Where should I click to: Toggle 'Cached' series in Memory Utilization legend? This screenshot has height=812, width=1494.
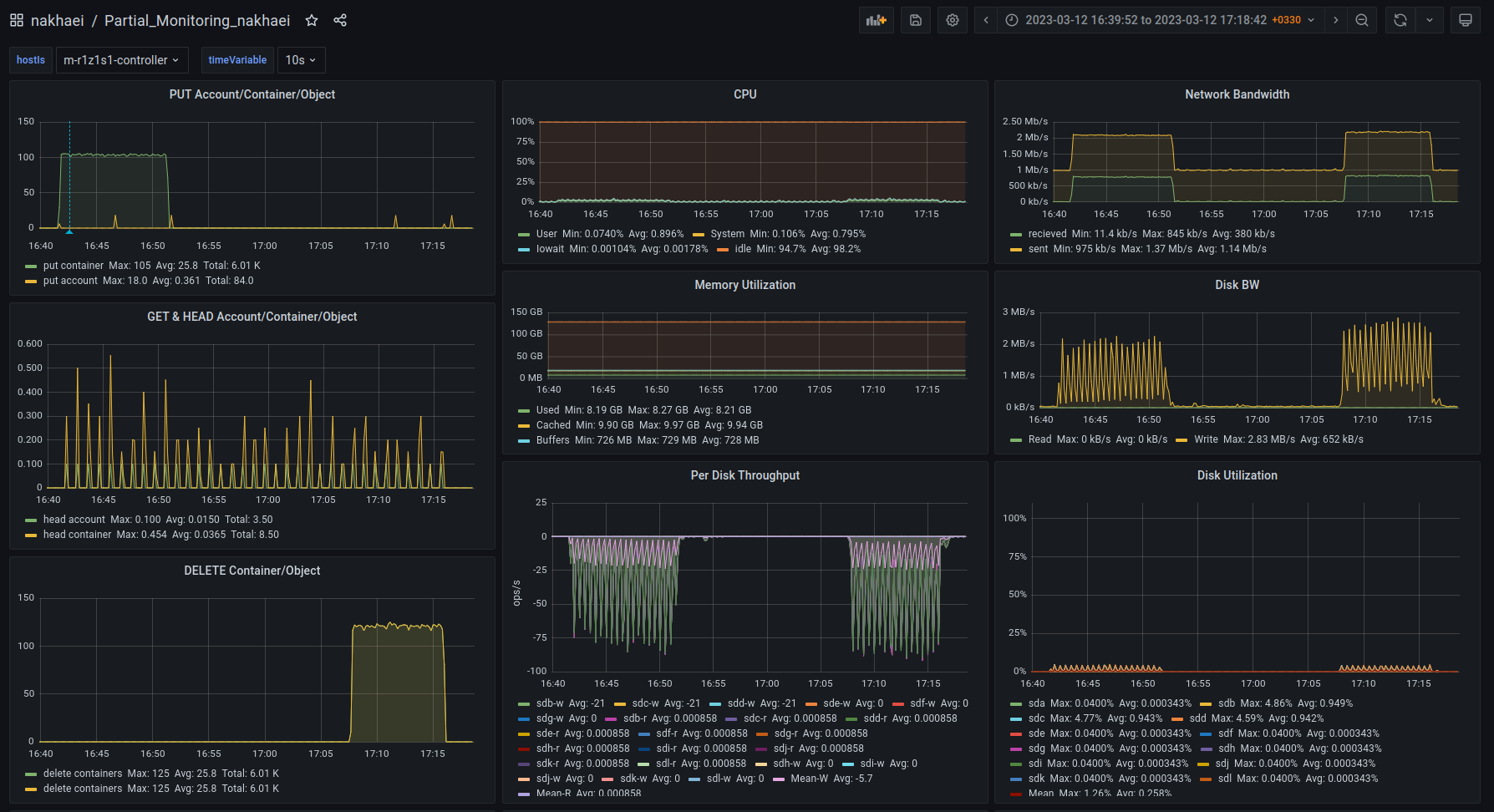(x=553, y=425)
